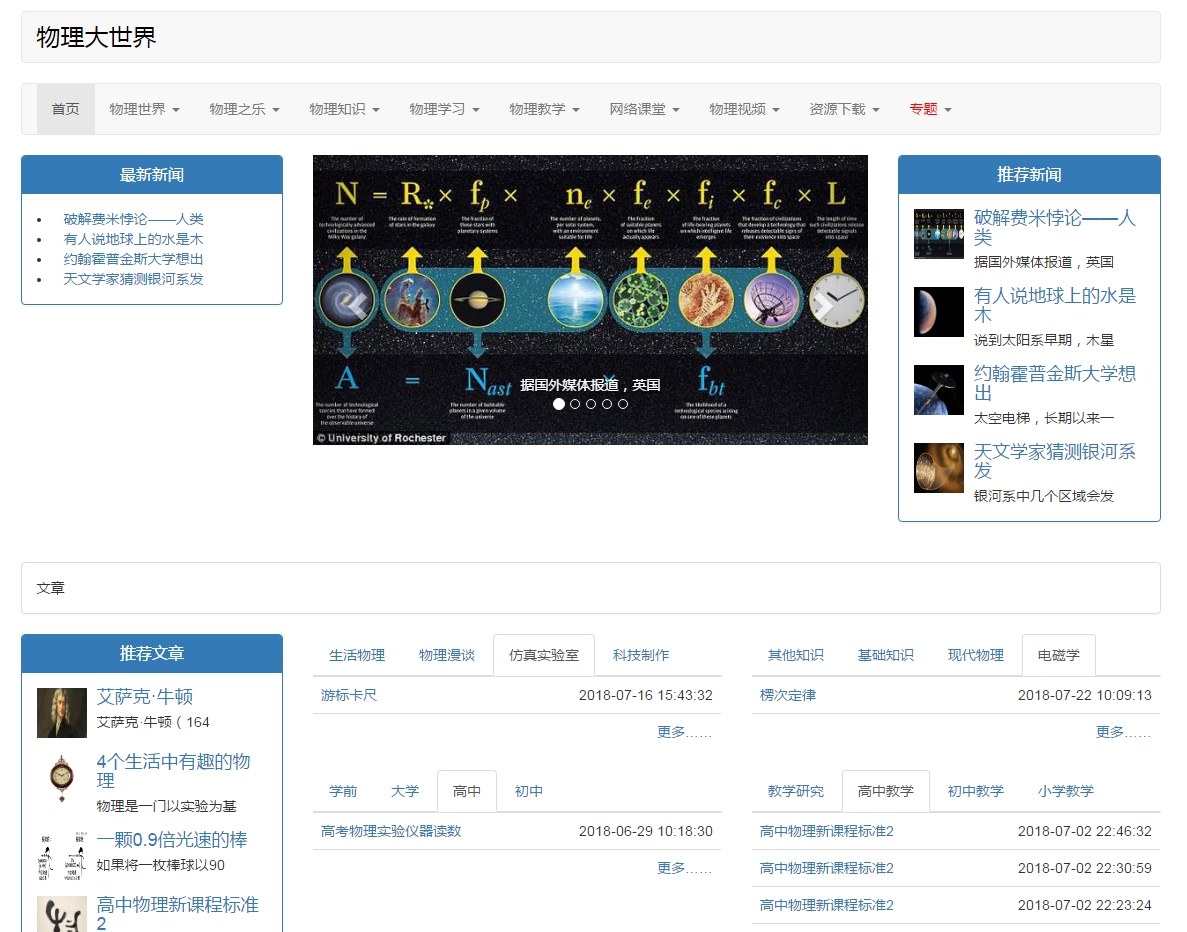This screenshot has height=932, width=1187.
Task: Click the Fermi paradox news thumbnail
Action: click(x=938, y=234)
